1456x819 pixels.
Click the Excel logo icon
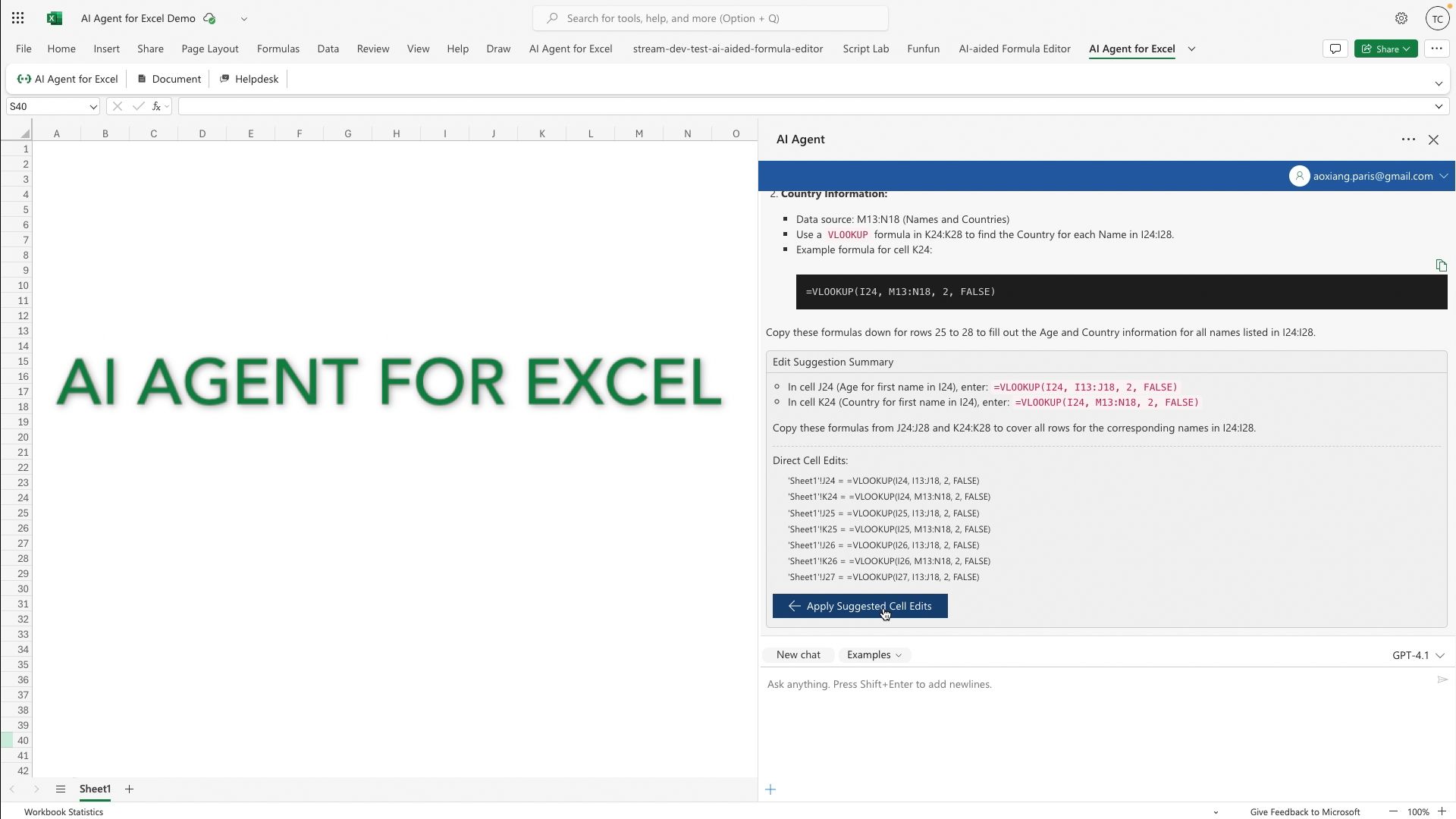coord(55,18)
